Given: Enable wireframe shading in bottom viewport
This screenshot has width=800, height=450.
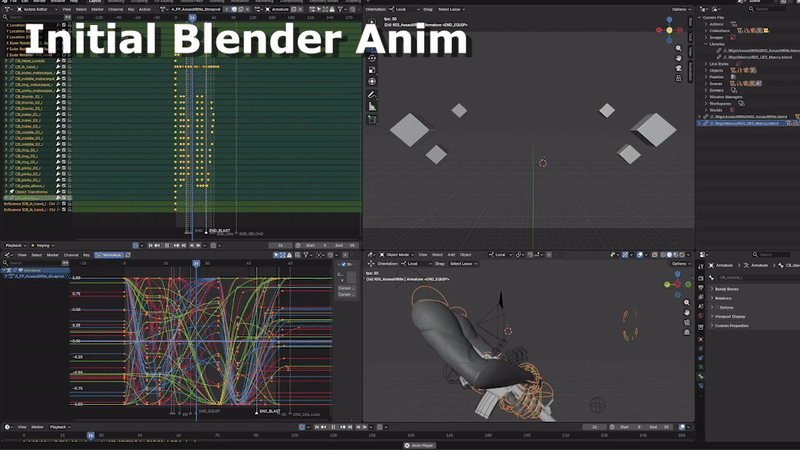Looking at the screenshot, I should click(663, 255).
